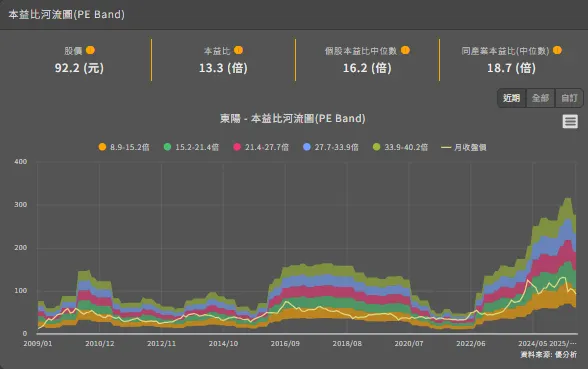Viewport: 588px width, 369px height.
Task: Click the 400 y-axis label
Action: tap(21, 162)
